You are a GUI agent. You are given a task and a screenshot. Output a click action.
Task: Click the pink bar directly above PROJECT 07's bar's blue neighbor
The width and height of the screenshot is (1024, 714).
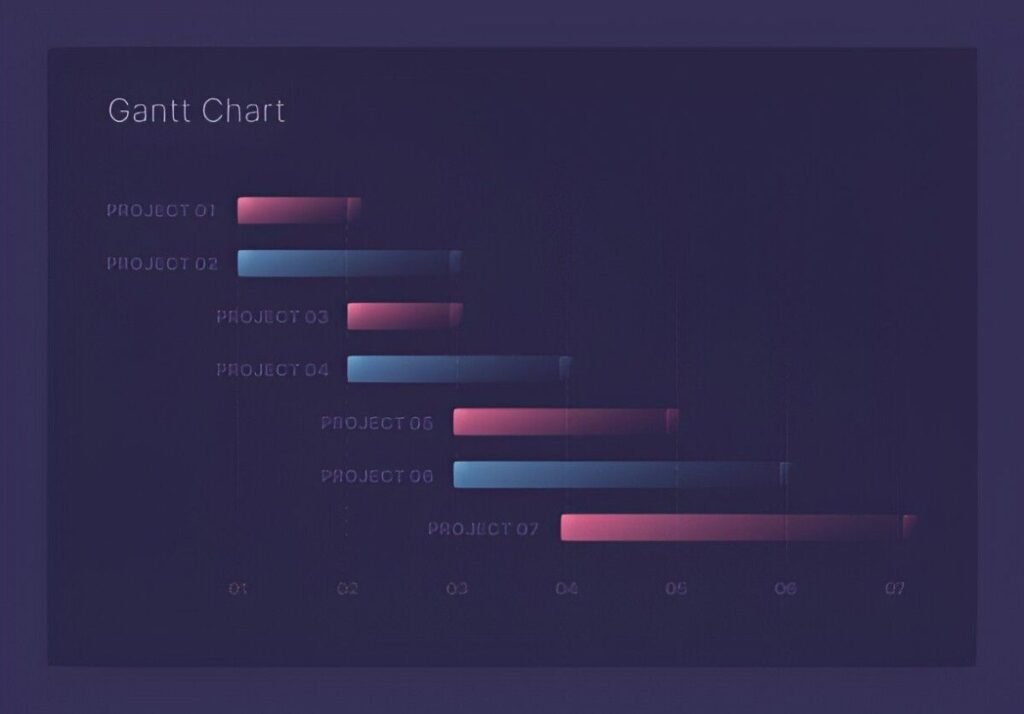(x=562, y=422)
